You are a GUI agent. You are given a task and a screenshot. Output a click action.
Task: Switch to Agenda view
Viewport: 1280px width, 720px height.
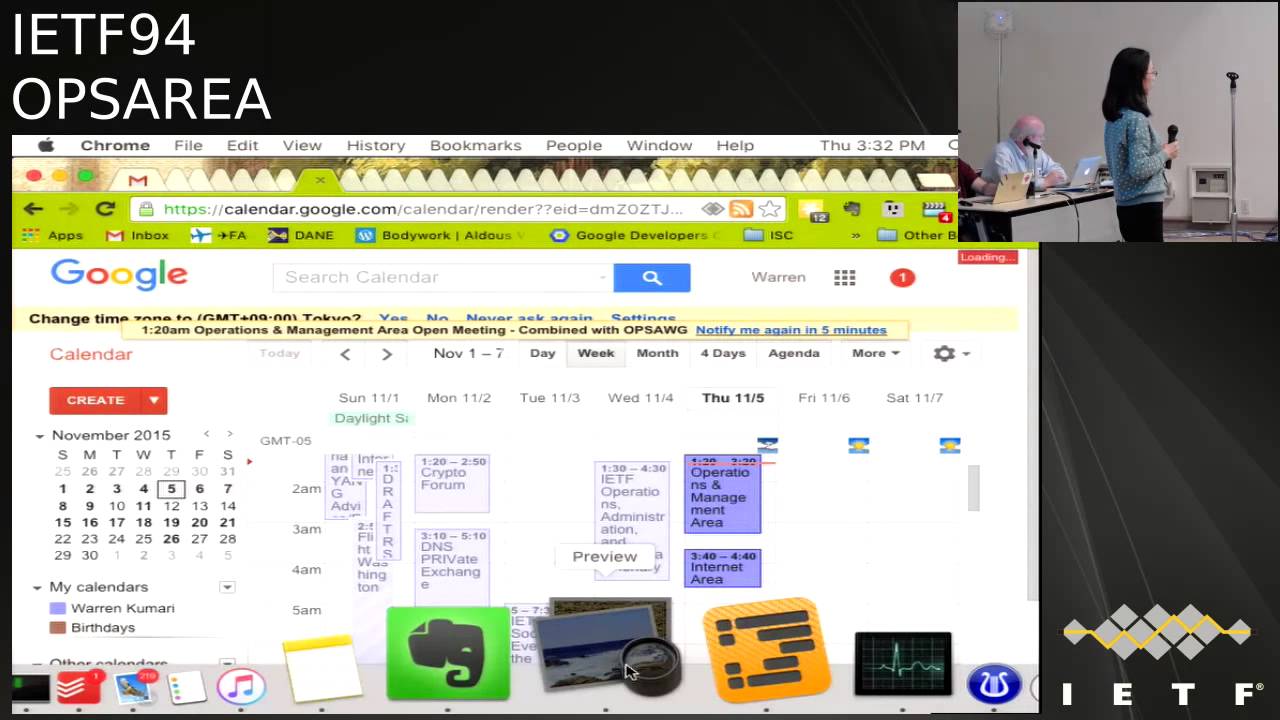pyautogui.click(x=794, y=353)
